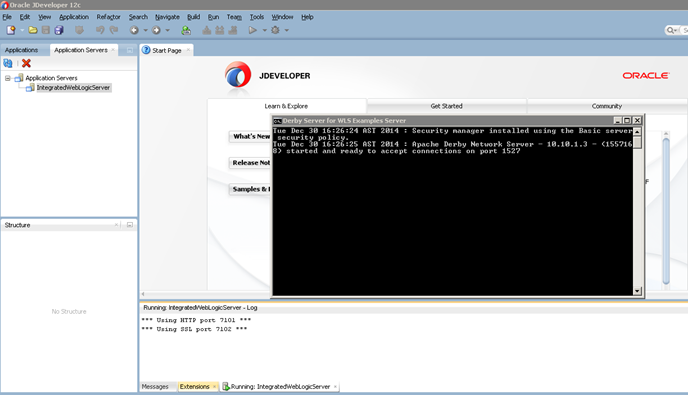Click the Forward navigation circle icon
689x399 pixels.
click(x=156, y=30)
